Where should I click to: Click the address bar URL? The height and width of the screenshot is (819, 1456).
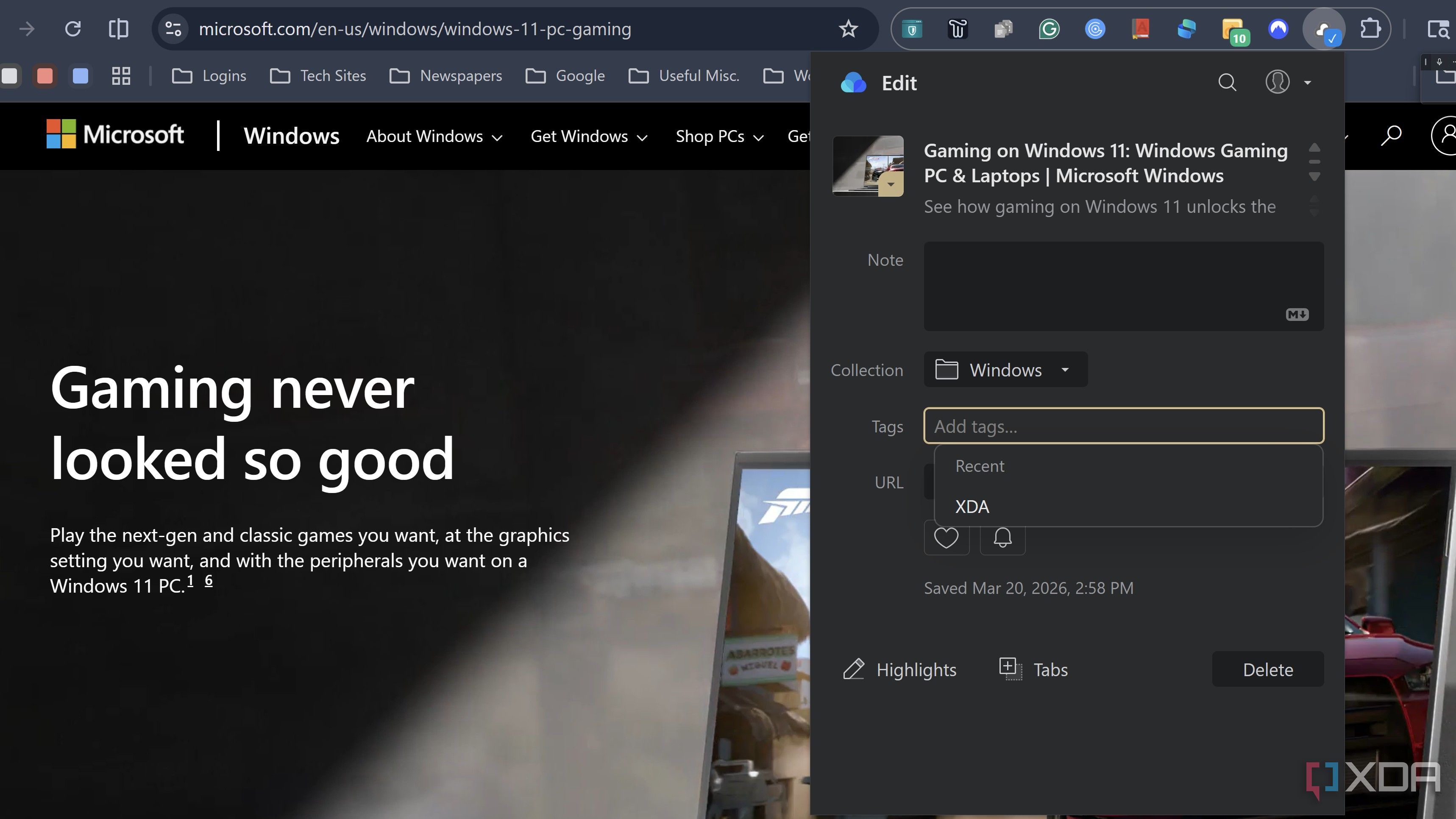(415, 29)
